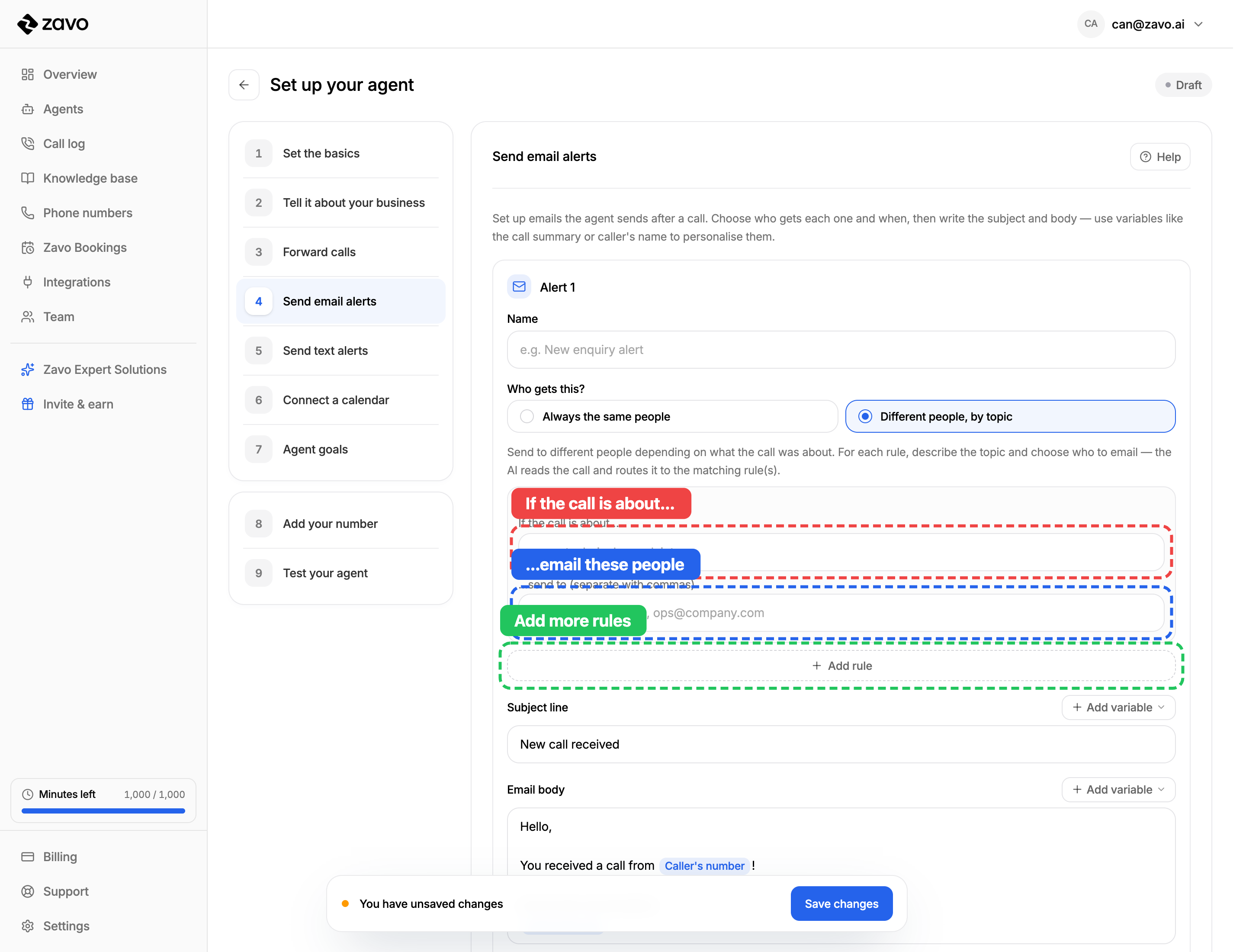Click the Zavo Expert Solutions sparkle icon
This screenshot has width=1246, height=952.
pyautogui.click(x=27, y=370)
